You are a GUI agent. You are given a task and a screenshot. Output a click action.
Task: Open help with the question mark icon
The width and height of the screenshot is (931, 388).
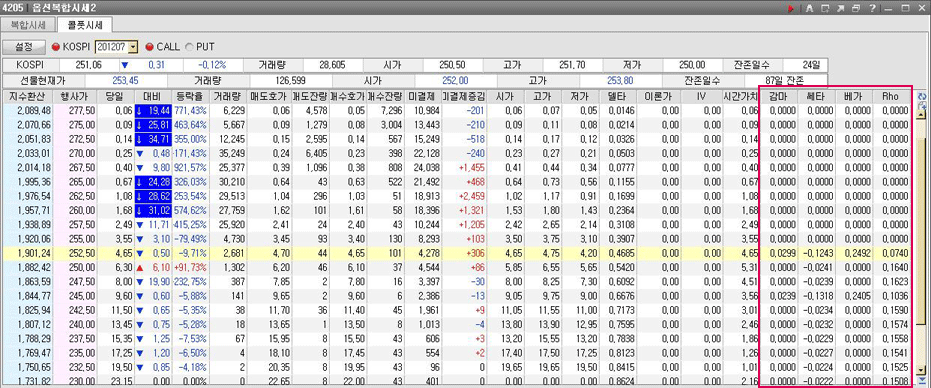[x=872, y=8]
